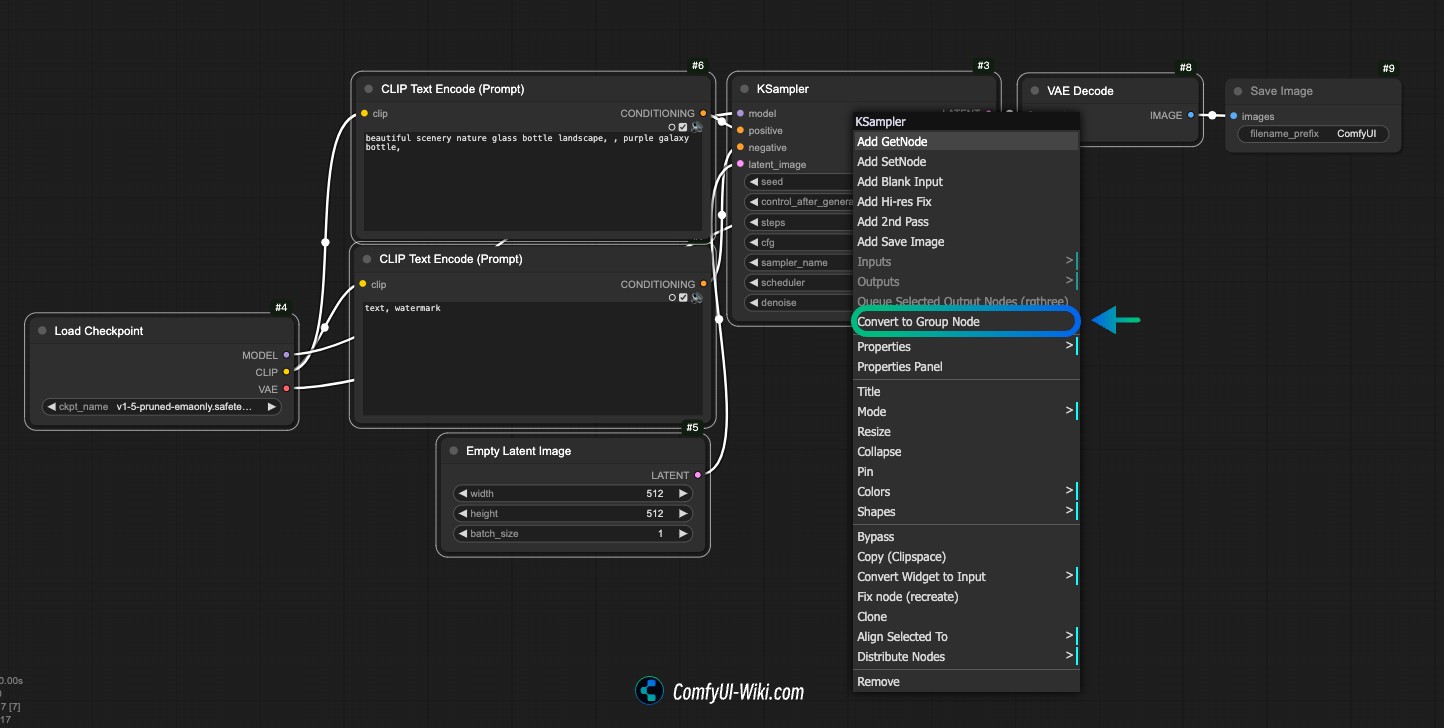Open the ckpt_name checkpoint dropdown
Viewport: 1444px width, 728px height.
click(162, 407)
